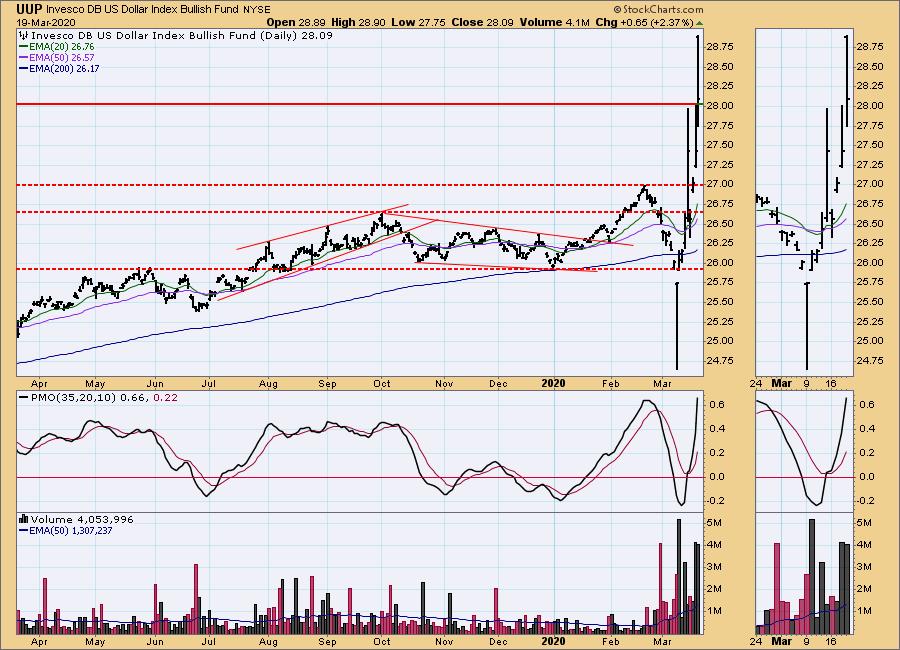Image resolution: width=900 pixels, height=650 pixels.
Task: Click the green EMA(20) line color key
Action: [x=24, y=47]
